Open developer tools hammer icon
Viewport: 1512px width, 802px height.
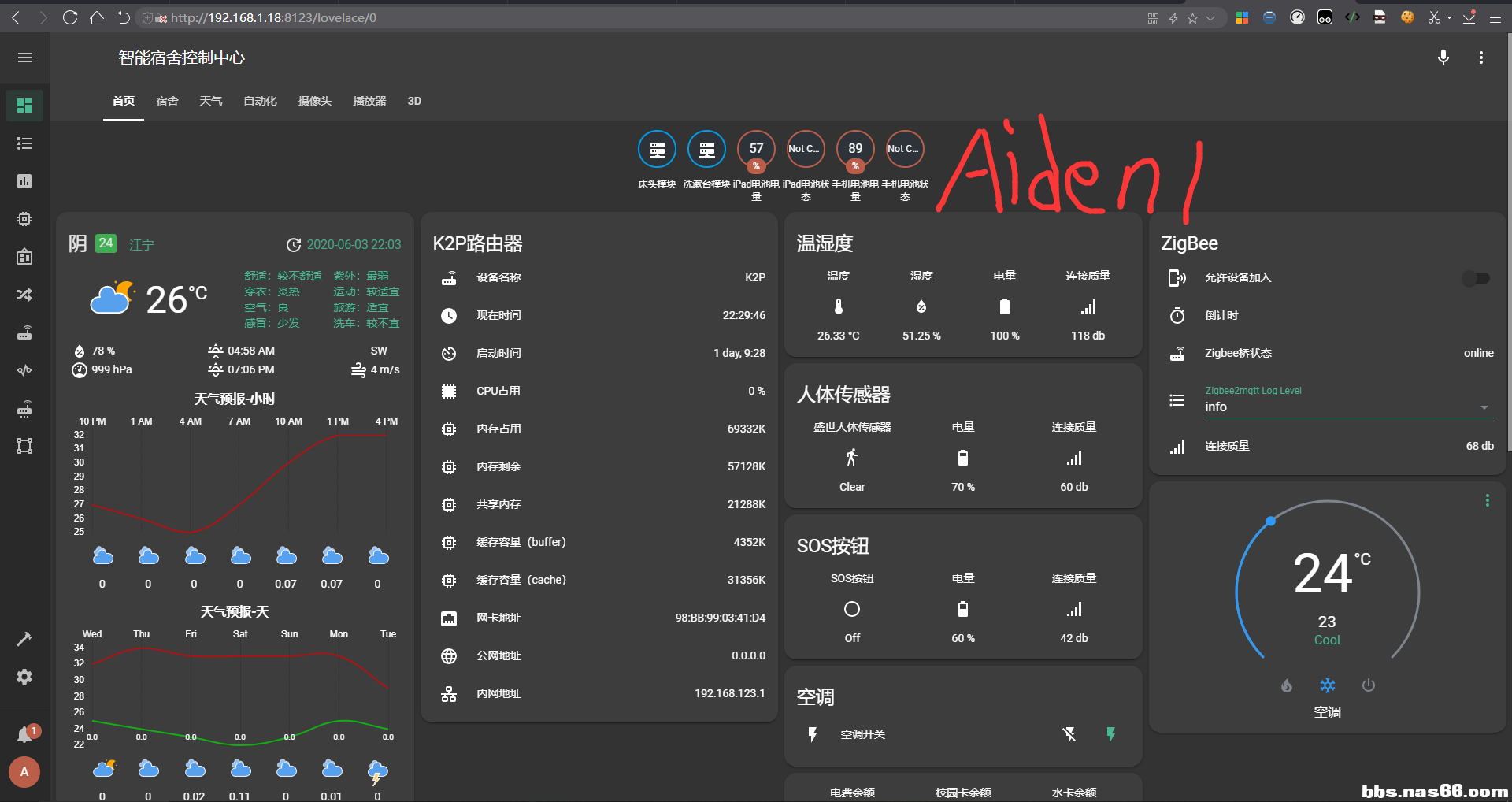[24, 639]
